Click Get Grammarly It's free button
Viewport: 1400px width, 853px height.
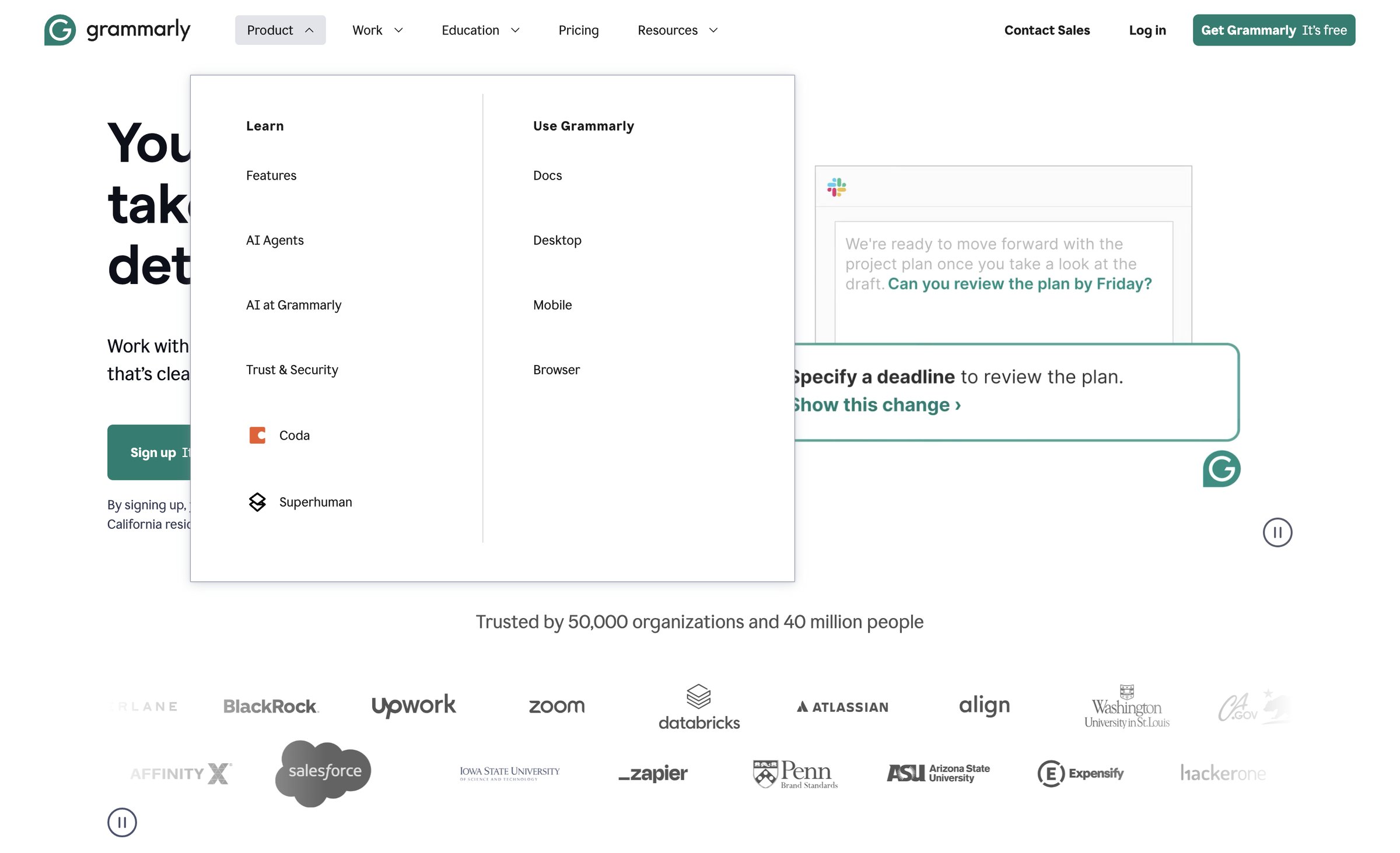point(1273,30)
